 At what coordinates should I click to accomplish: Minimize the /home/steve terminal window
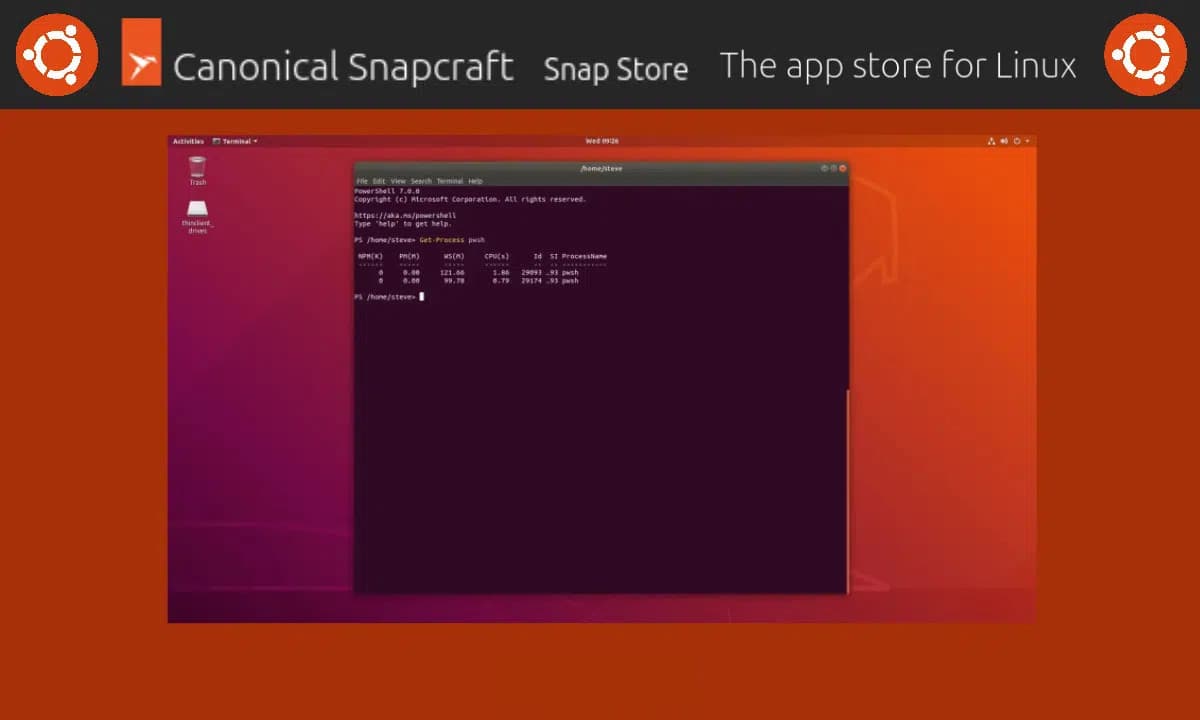point(824,168)
